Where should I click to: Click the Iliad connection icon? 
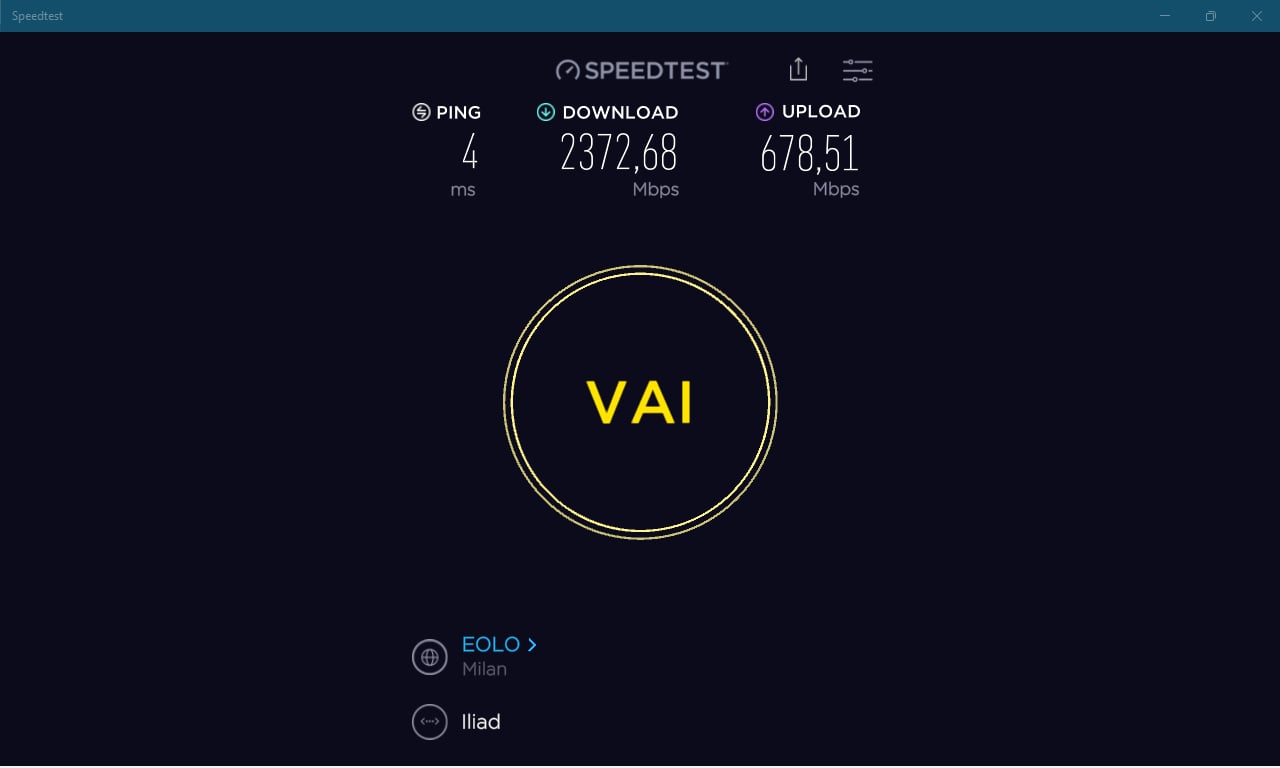pos(429,722)
